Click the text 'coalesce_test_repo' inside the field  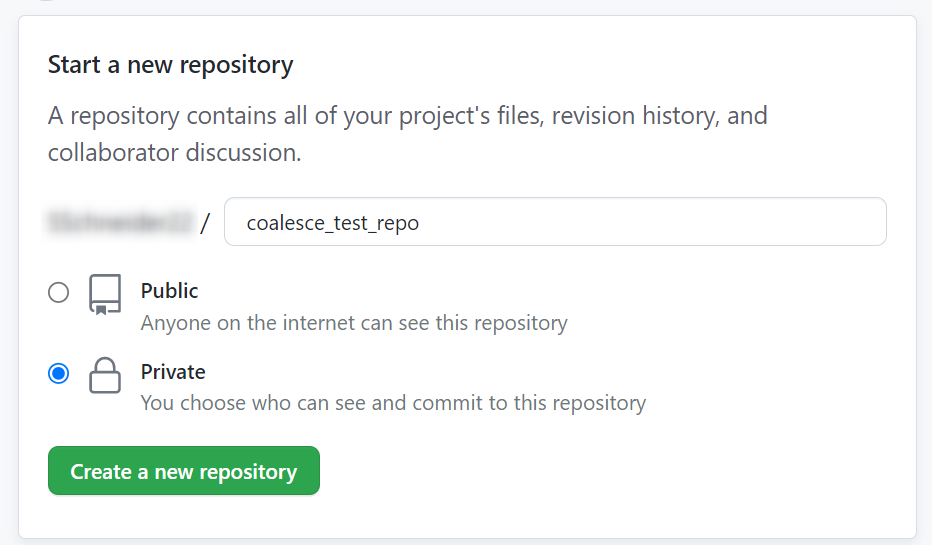332,223
